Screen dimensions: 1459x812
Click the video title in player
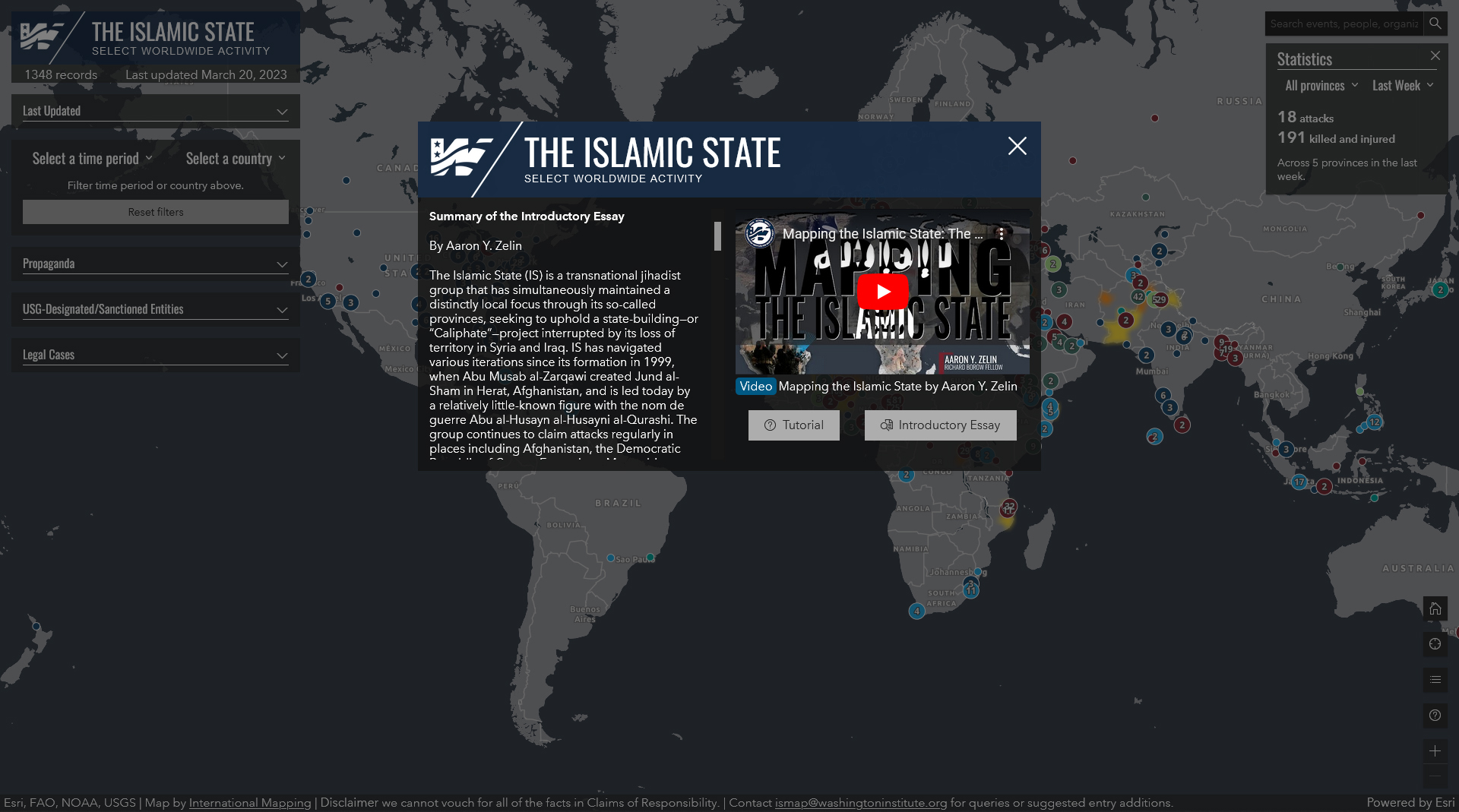click(x=882, y=234)
